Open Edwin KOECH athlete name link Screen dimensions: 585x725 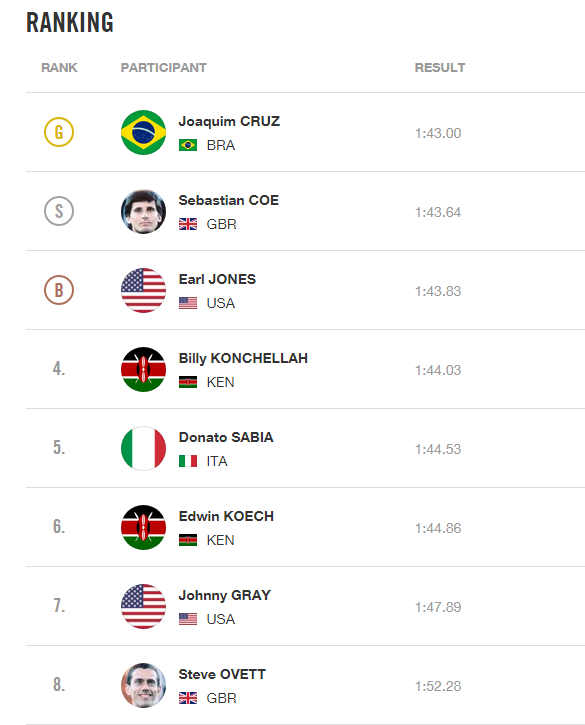pyautogui.click(x=226, y=516)
